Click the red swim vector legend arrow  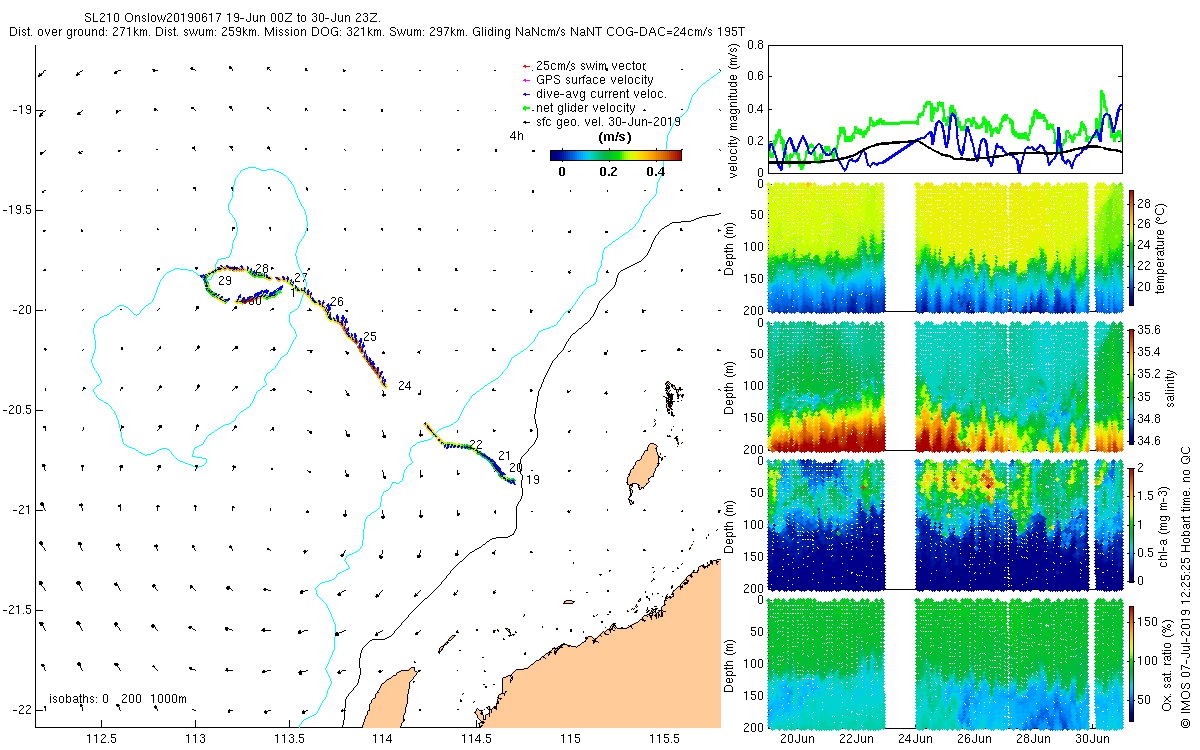526,67
